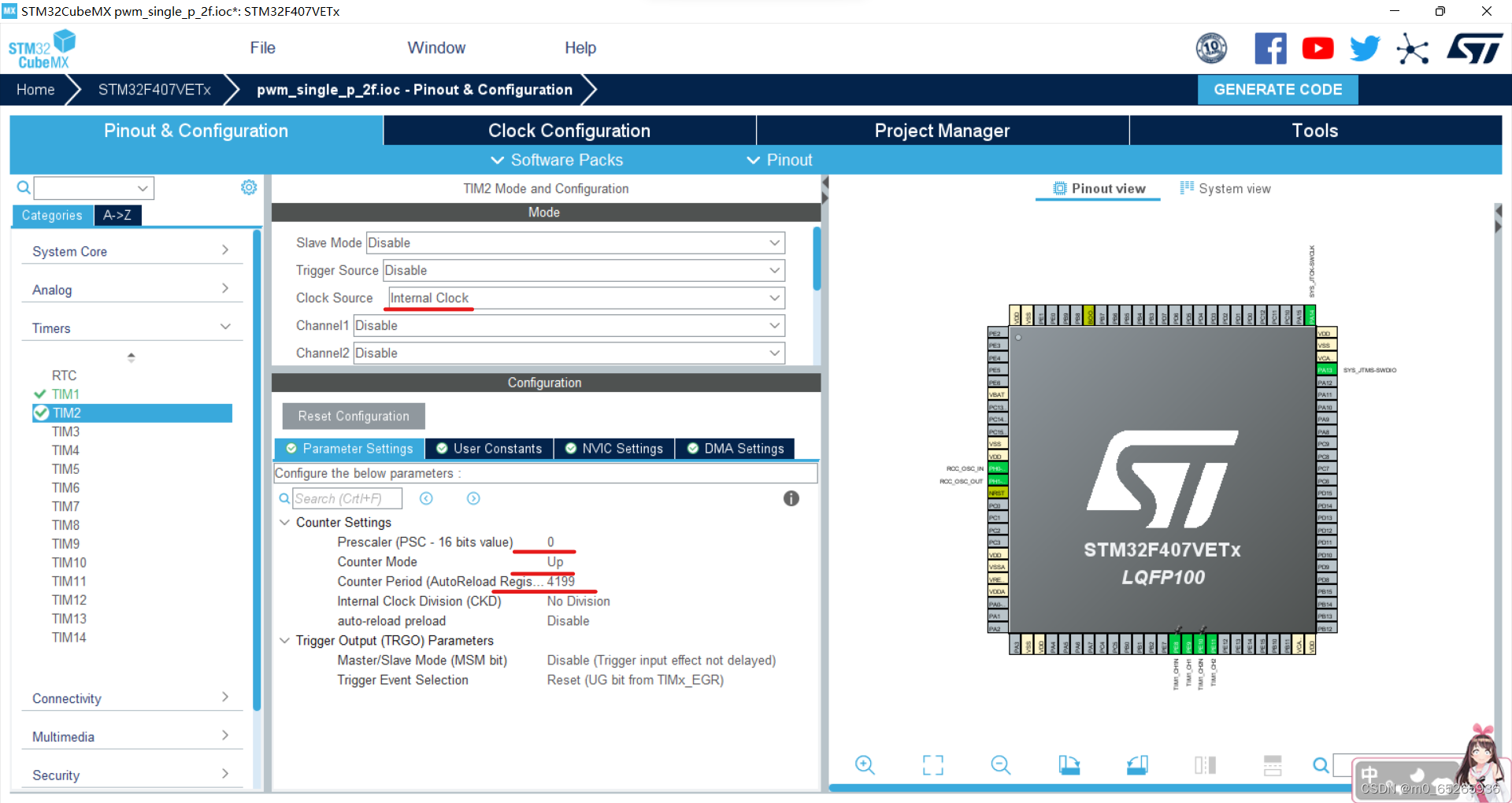Expand Connectivity category
The height and width of the screenshot is (803, 1512).
(131, 698)
